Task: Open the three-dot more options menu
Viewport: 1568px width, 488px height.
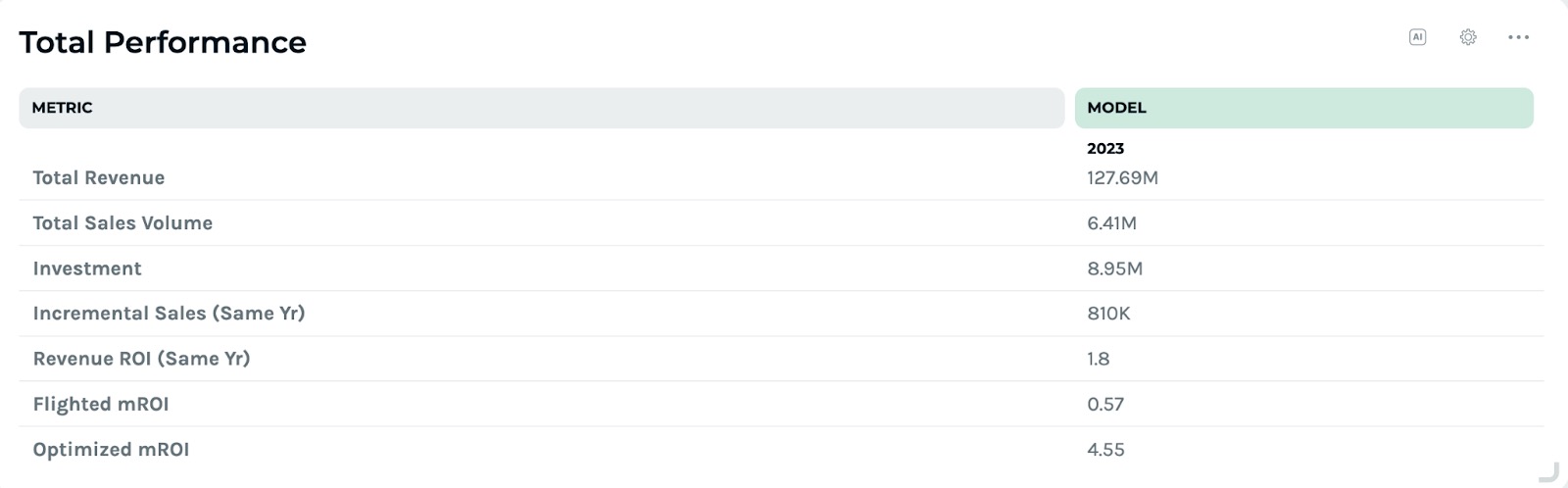Action: 1519,37
